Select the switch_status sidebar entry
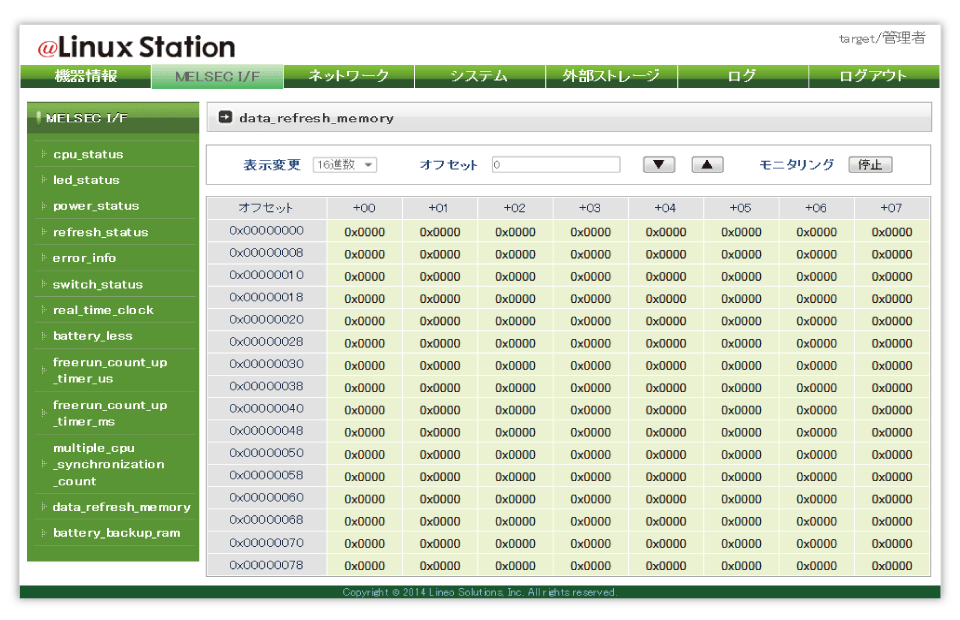Screen dimensions: 960x620 pos(97,284)
